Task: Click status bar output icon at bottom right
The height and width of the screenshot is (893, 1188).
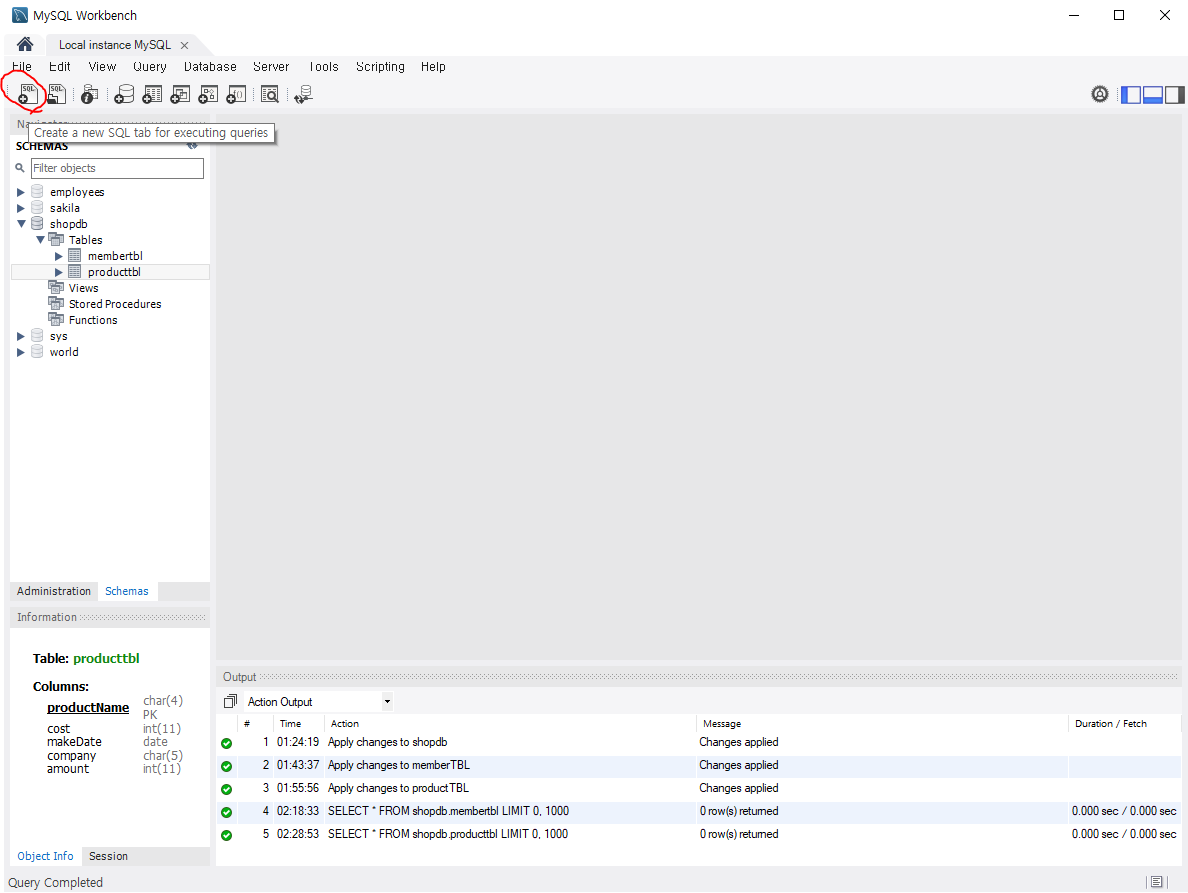Action: pyautogui.click(x=1156, y=882)
